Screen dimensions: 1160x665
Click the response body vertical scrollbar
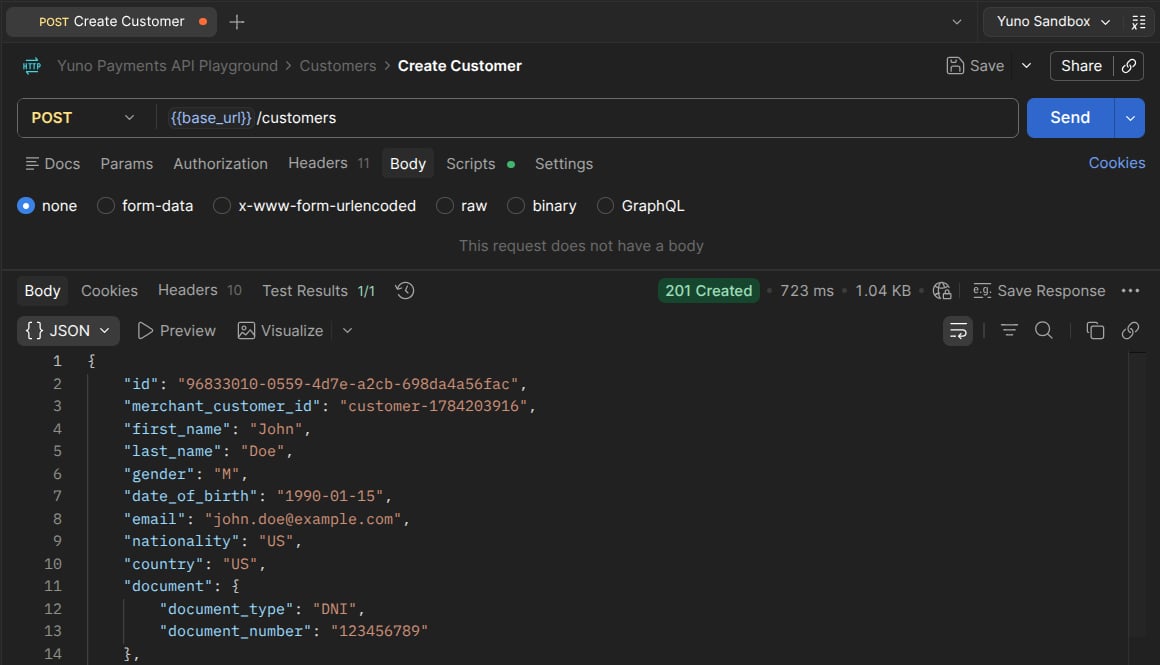point(1137,496)
